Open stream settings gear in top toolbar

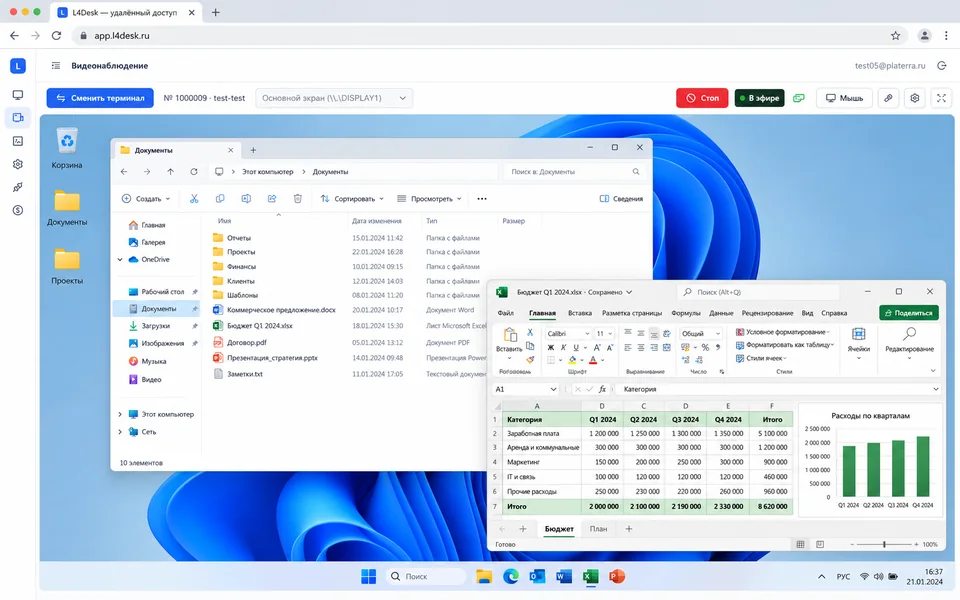[915, 98]
